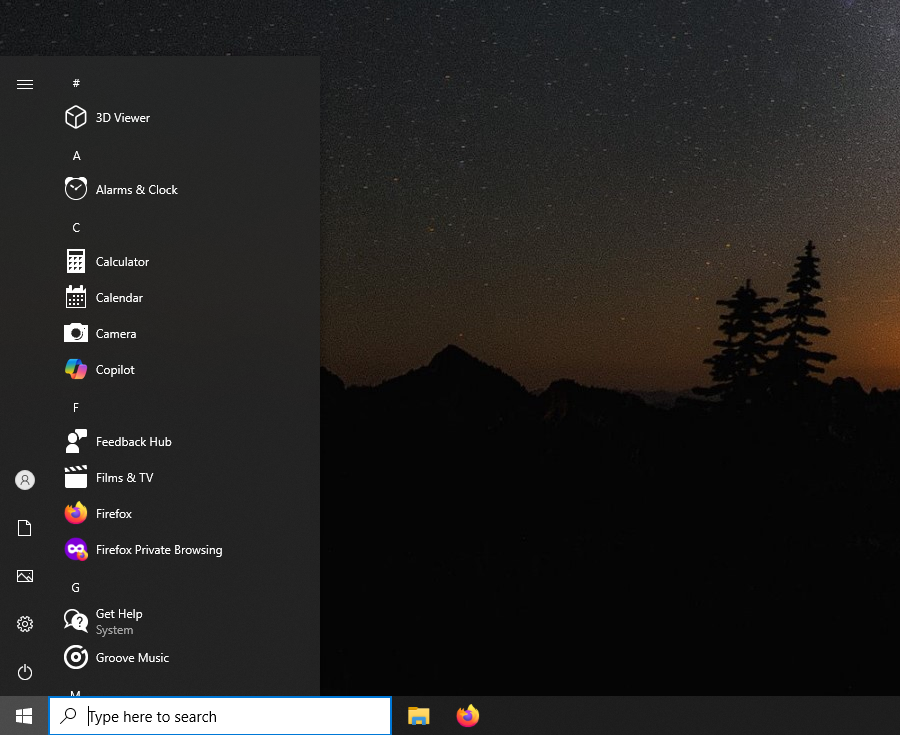This screenshot has width=900, height=735.
Task: Open account options with the user icon
Action: tap(25, 480)
